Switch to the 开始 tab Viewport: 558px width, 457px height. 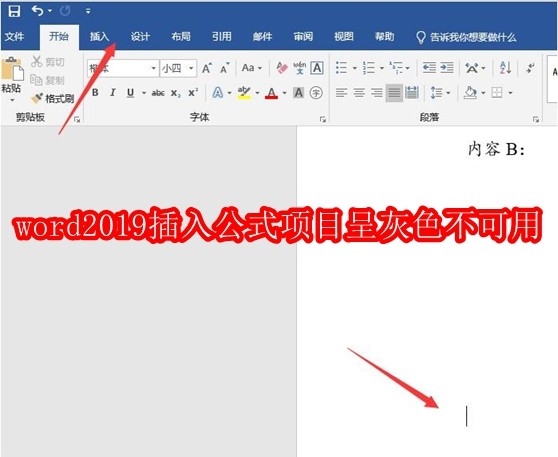pos(59,36)
